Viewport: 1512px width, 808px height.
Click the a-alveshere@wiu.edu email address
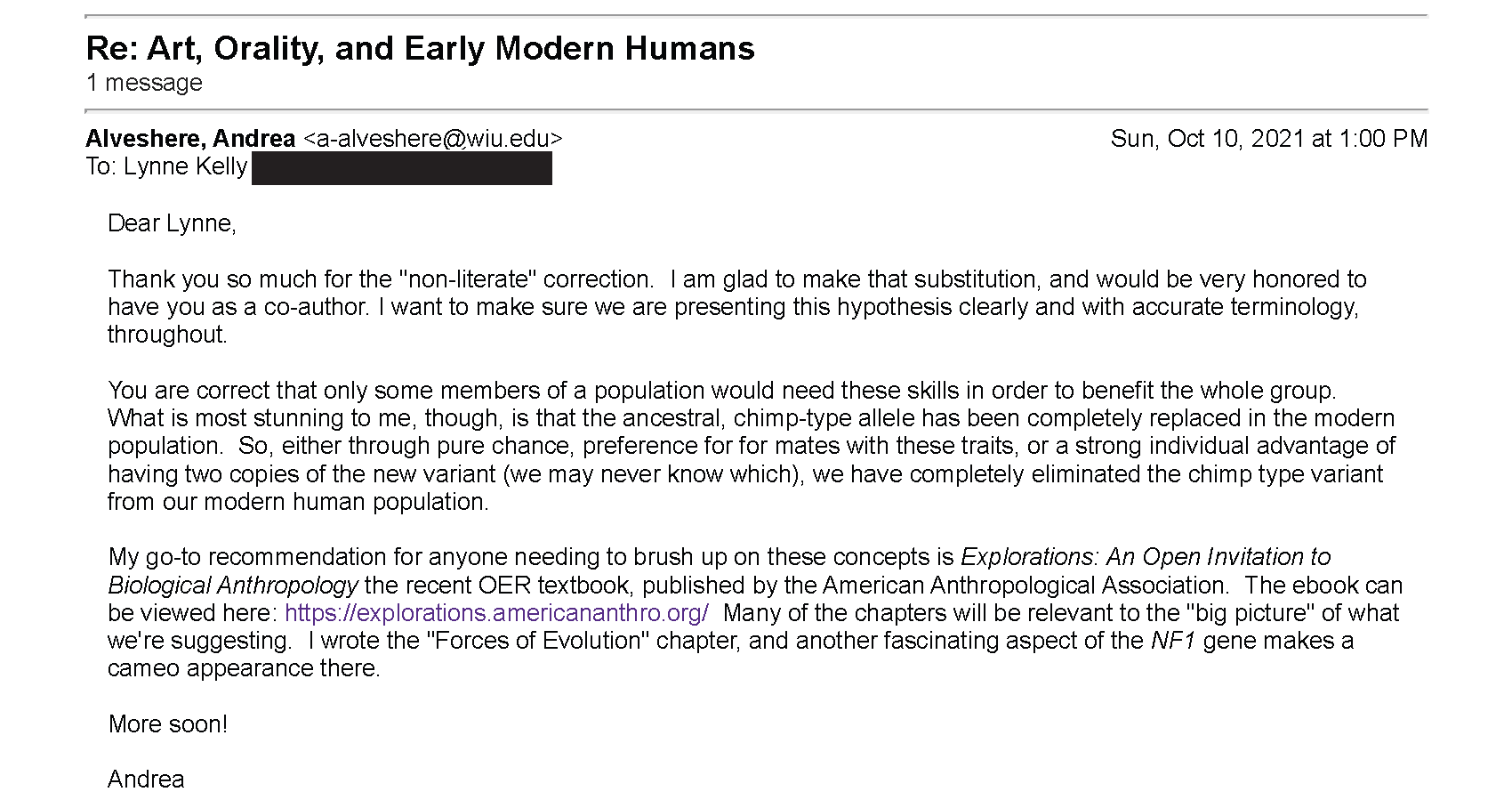click(432, 139)
